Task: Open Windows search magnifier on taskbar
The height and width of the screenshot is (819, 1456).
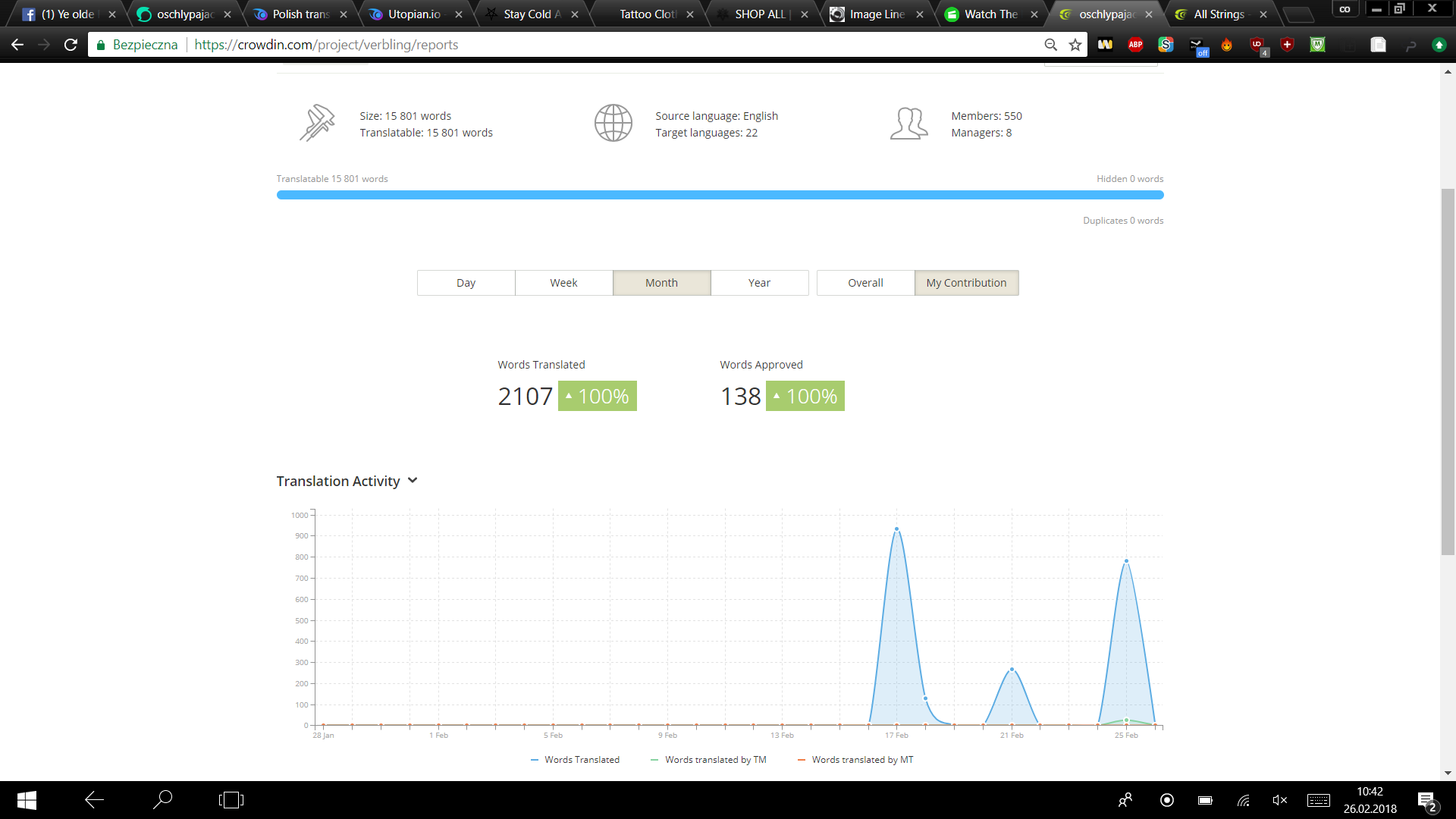Action: pyautogui.click(x=162, y=799)
